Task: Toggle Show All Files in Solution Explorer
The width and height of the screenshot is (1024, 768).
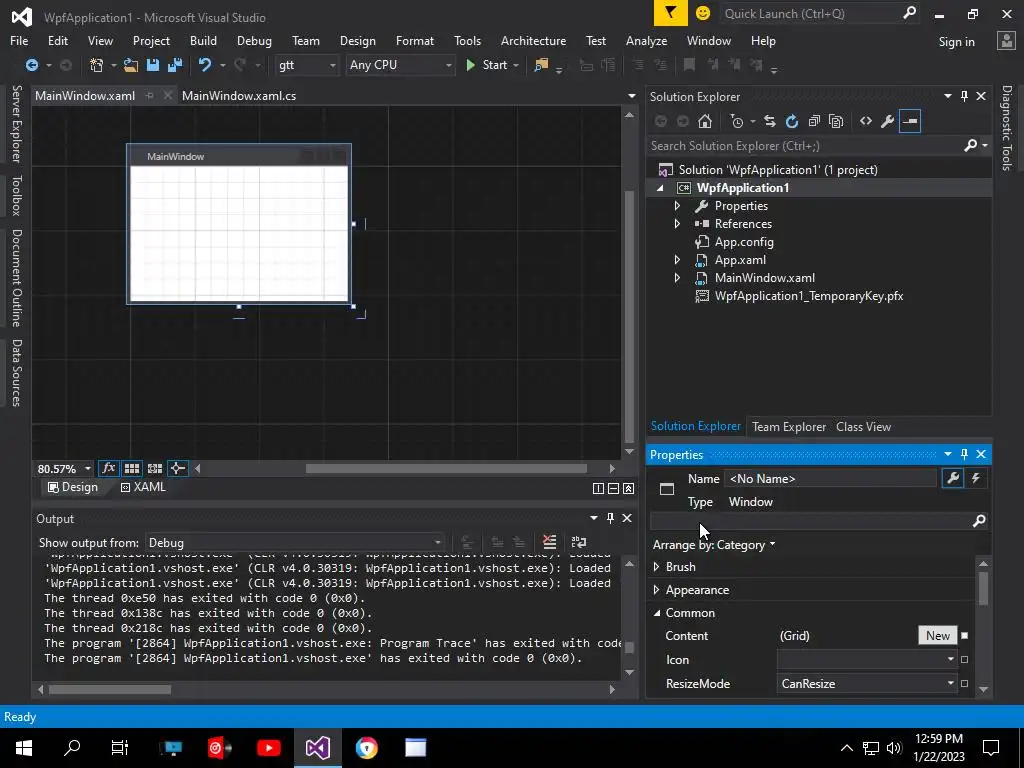Action: point(836,121)
